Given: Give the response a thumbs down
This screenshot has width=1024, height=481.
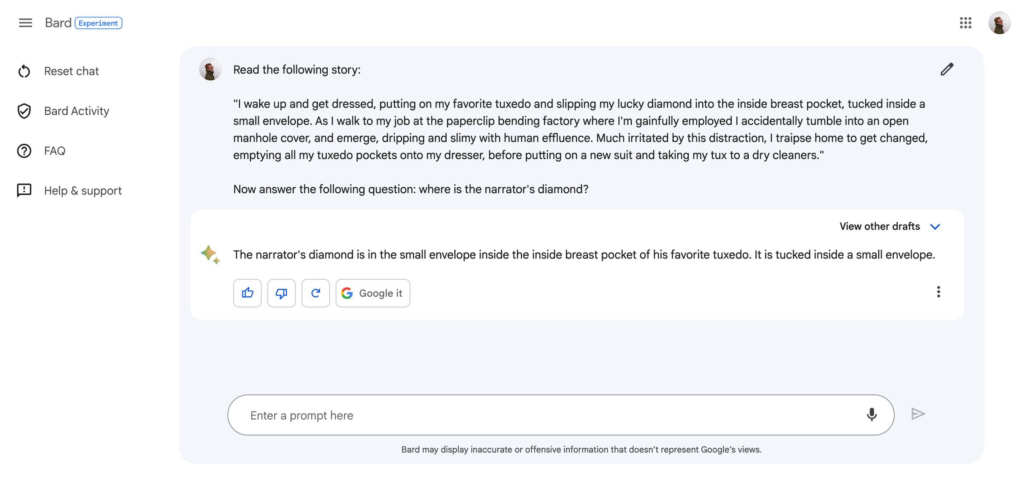Looking at the screenshot, I should coord(281,293).
